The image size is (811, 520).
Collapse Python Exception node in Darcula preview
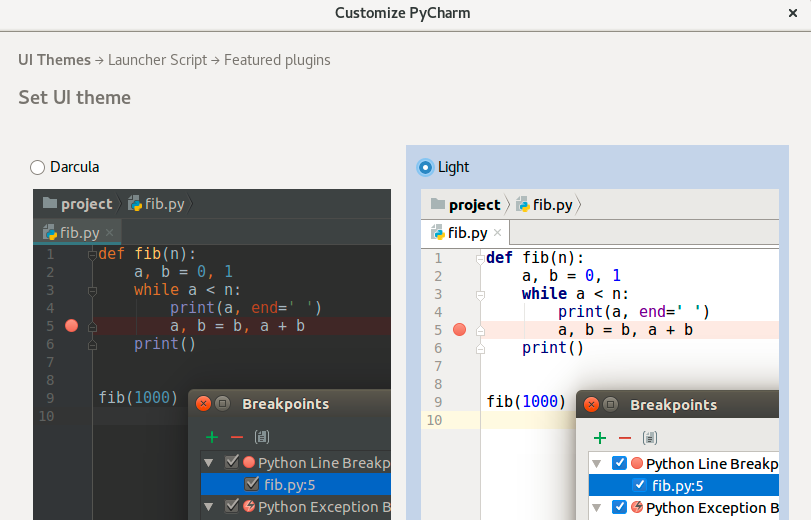click(x=209, y=507)
